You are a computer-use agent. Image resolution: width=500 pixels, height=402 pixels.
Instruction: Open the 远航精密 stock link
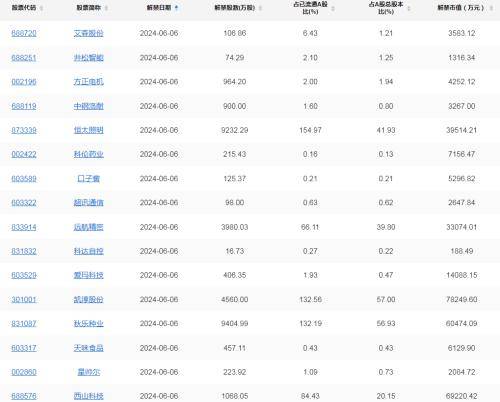[88, 227]
